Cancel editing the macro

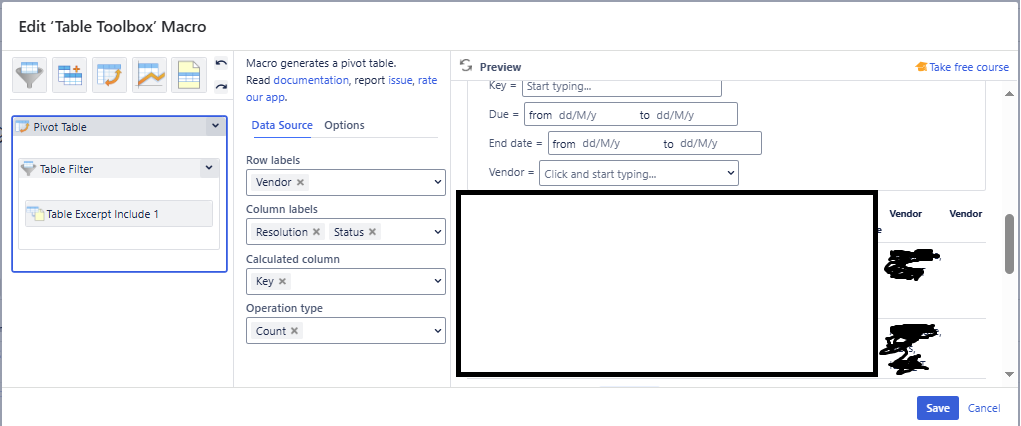[984, 408]
